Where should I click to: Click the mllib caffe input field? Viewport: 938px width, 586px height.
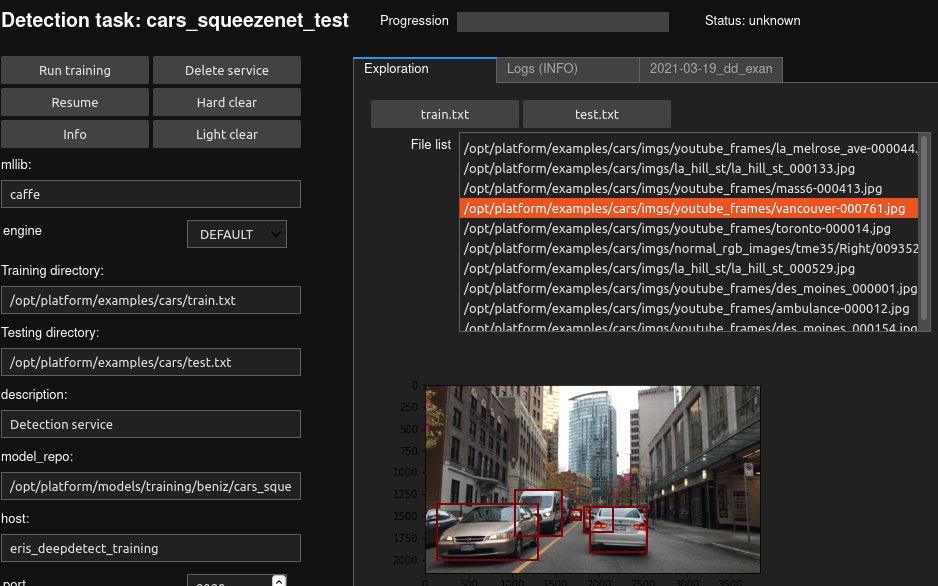151,194
